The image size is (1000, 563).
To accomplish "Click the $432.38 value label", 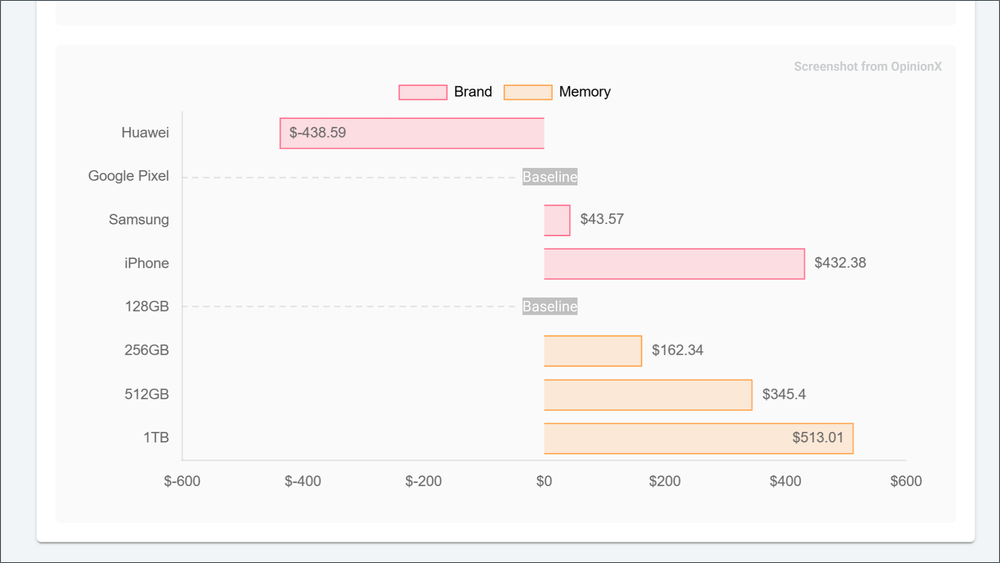I will 840,263.
